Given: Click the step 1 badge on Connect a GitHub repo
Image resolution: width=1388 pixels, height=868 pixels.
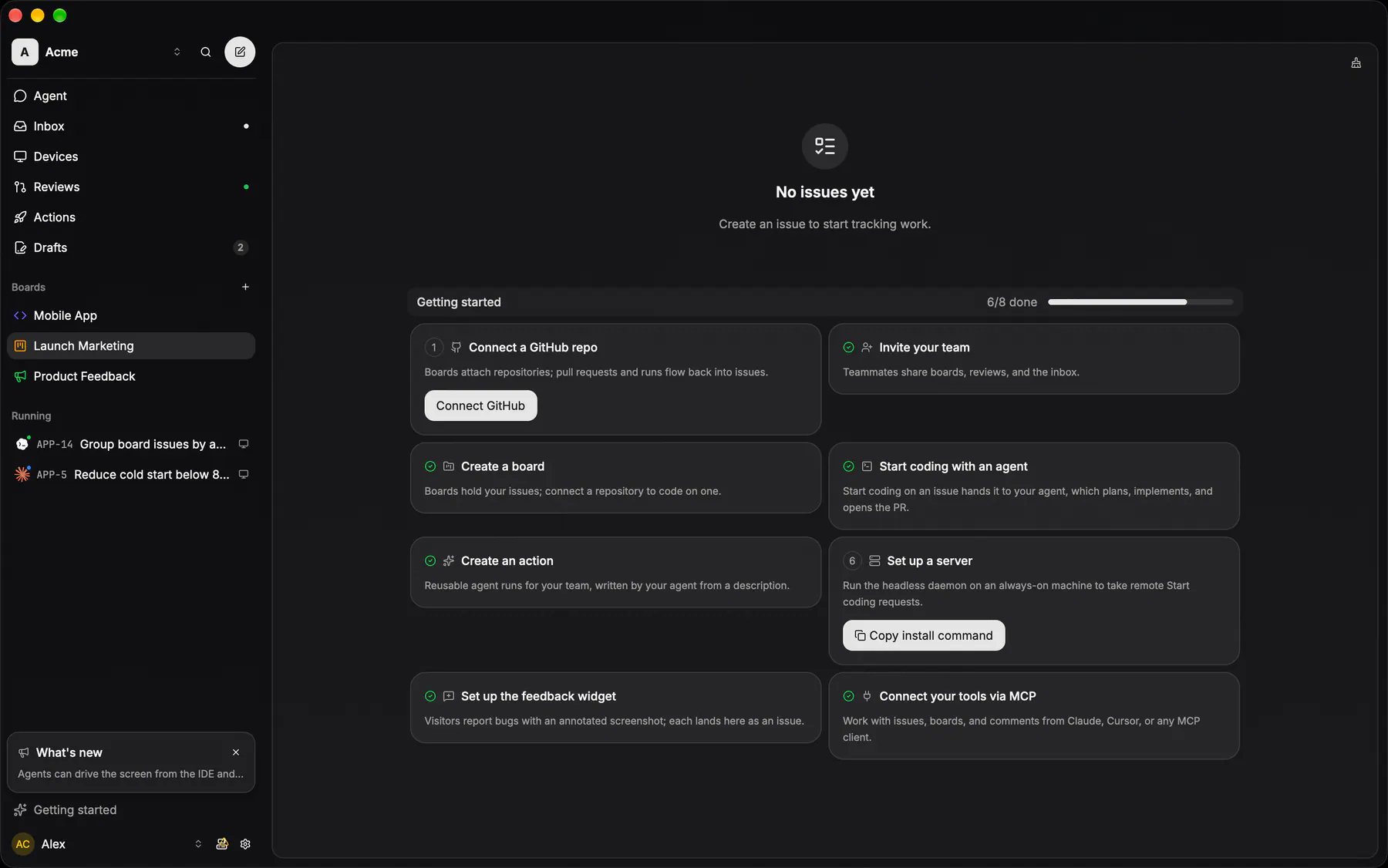Looking at the screenshot, I should tap(434, 348).
